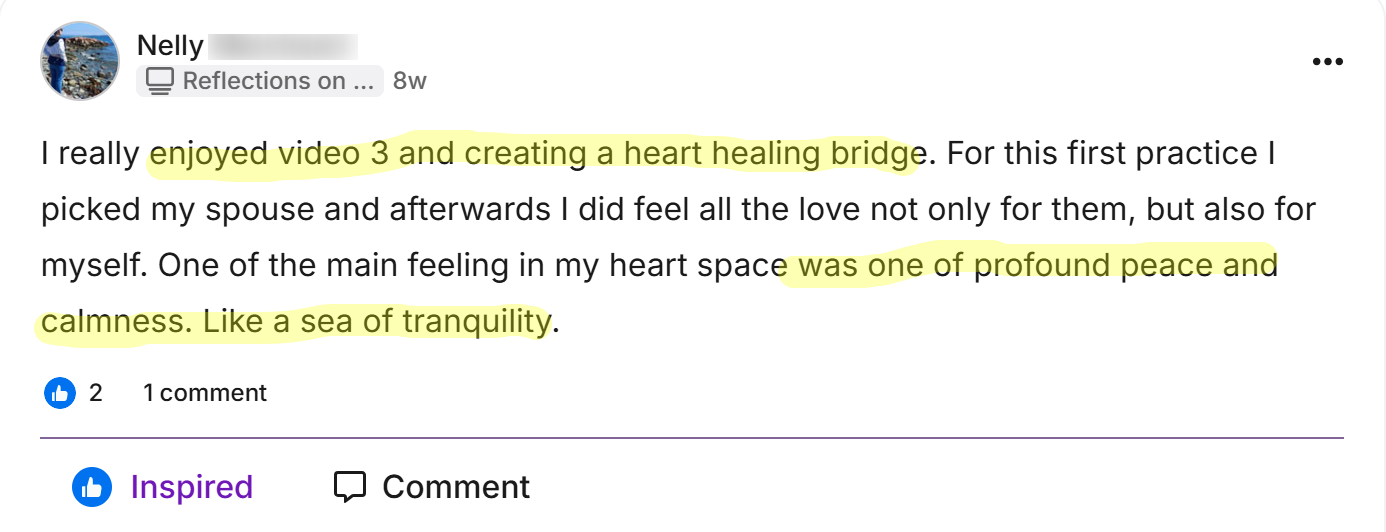Click the 8w post timestamp
1386x532 pixels.
coord(410,81)
